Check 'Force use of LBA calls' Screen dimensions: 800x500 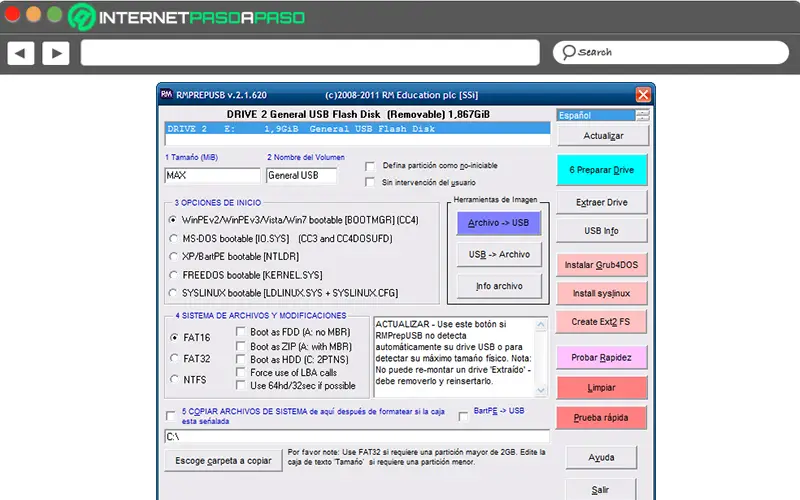point(240,372)
